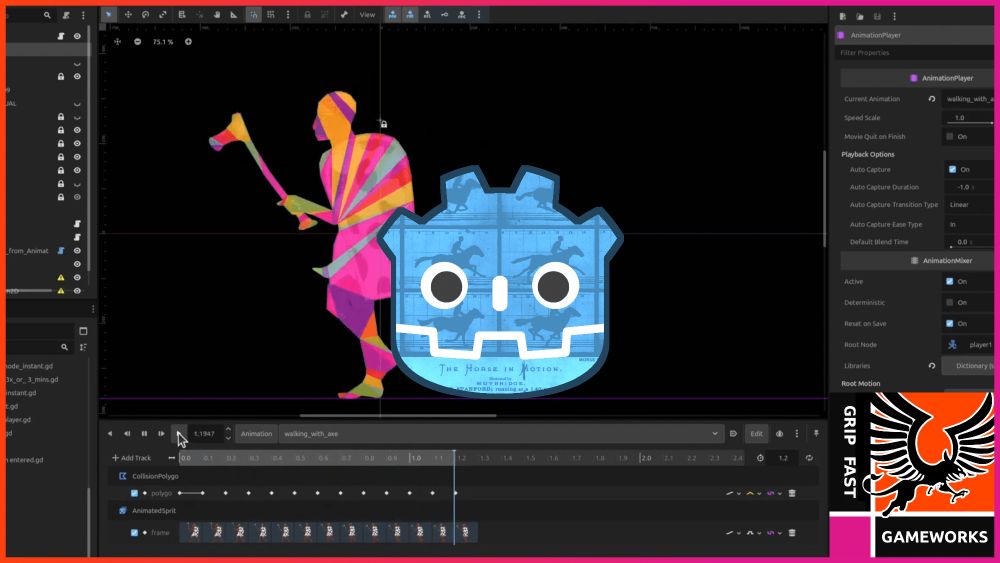Pause animation playback in the animation panel
1000x563 pixels.
pos(144,433)
